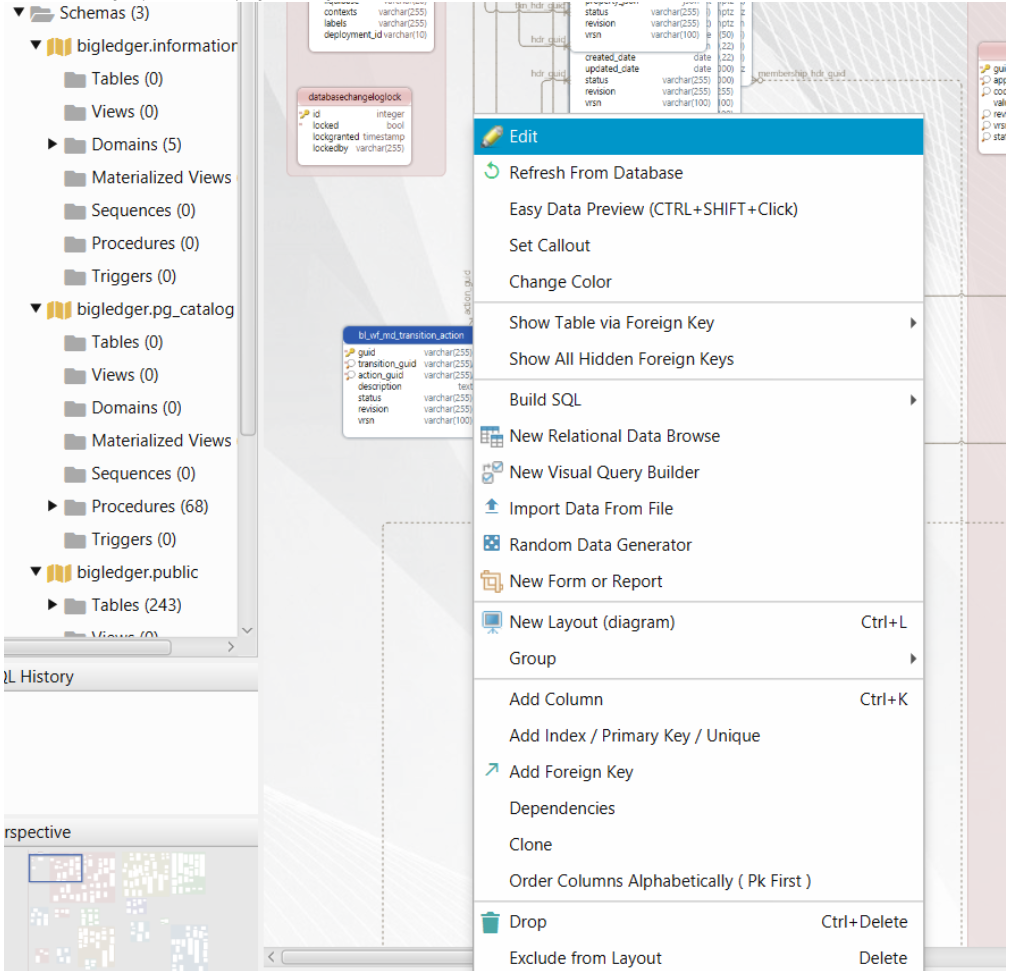The width and height of the screenshot is (1012, 978).
Task: Choose Clone from the context menu
Action: click(x=530, y=845)
